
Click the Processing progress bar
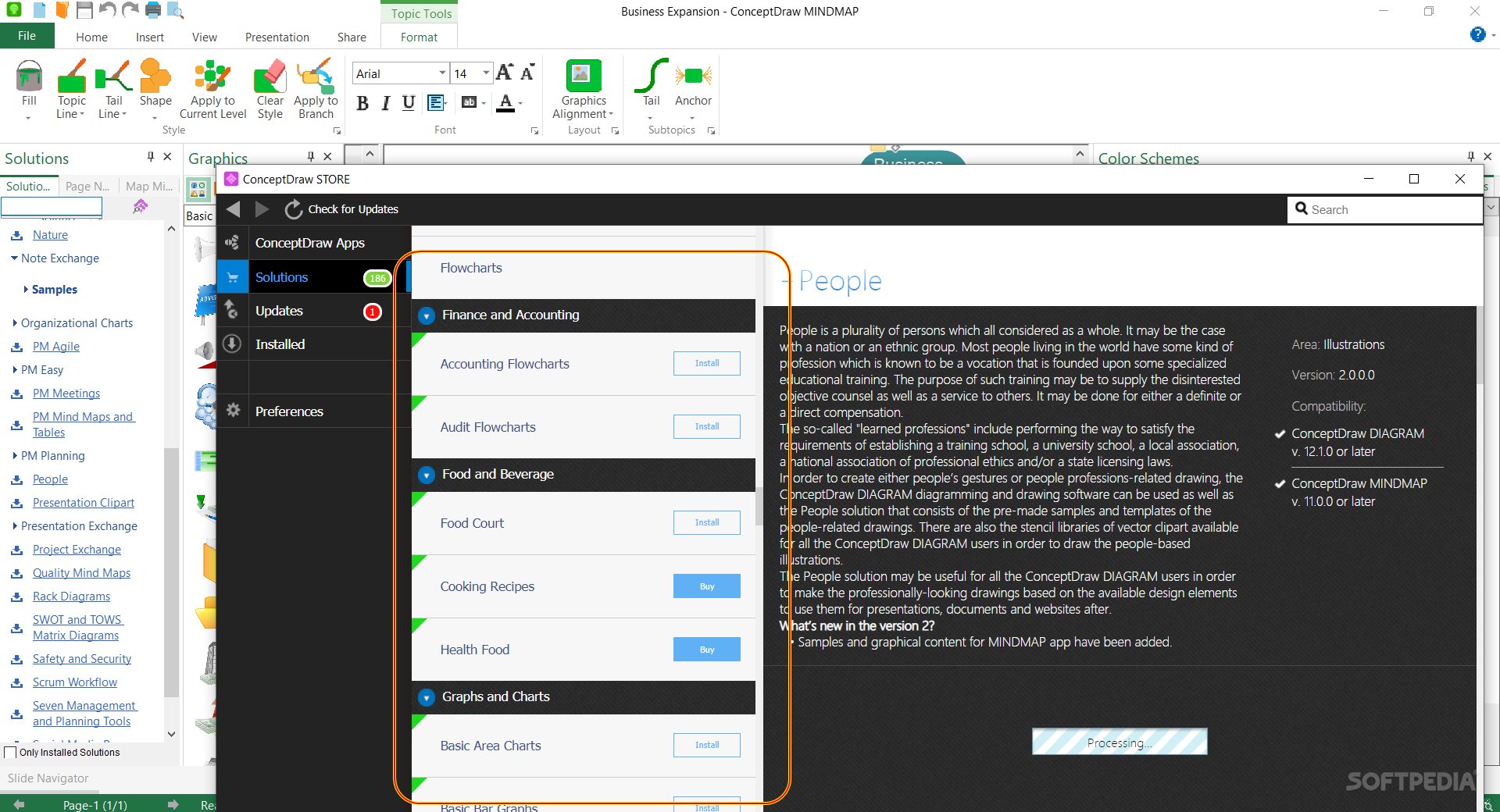(x=1120, y=742)
